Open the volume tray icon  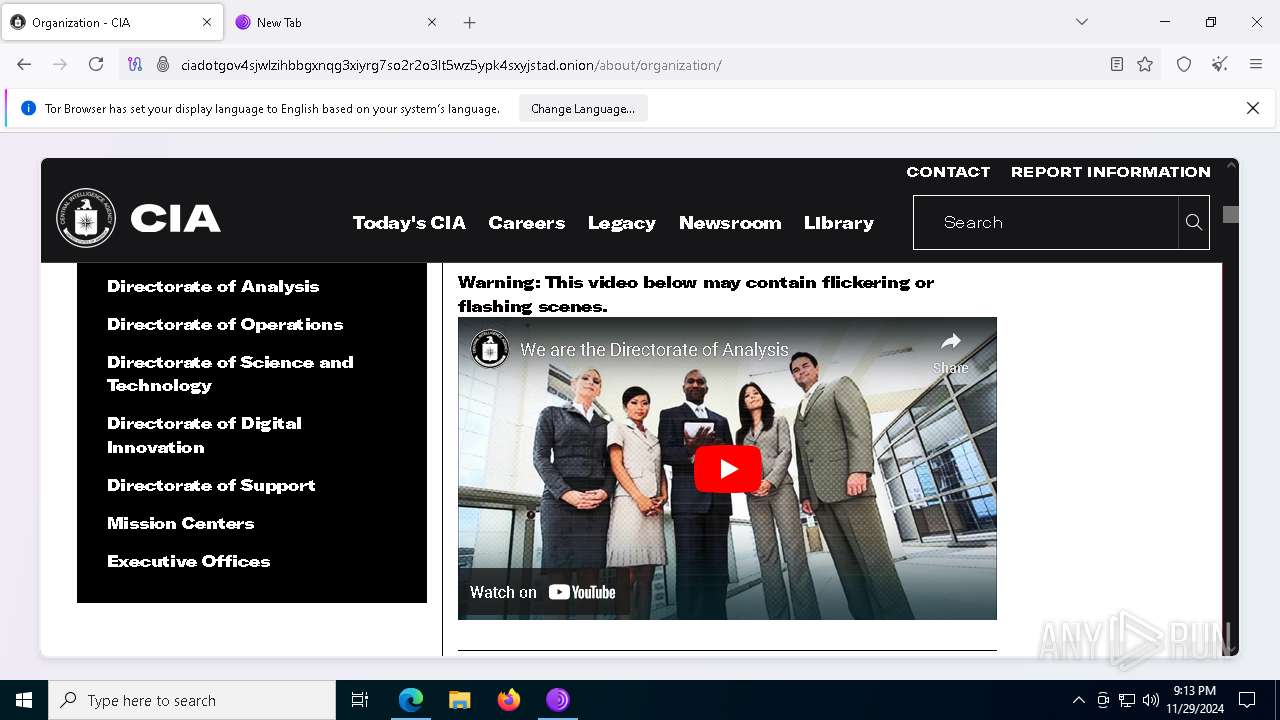(x=1151, y=700)
